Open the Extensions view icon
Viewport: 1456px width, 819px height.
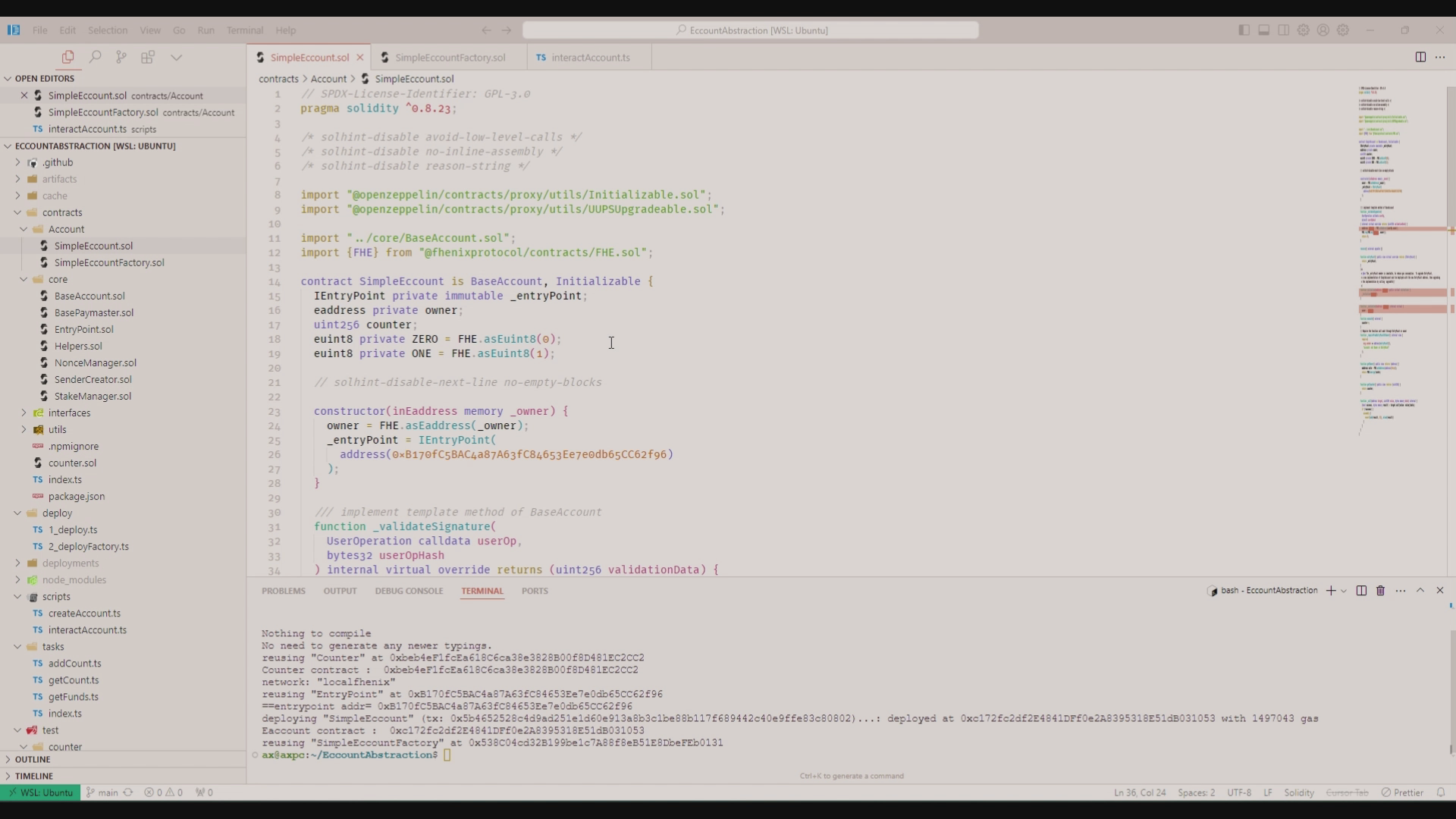coord(148,57)
